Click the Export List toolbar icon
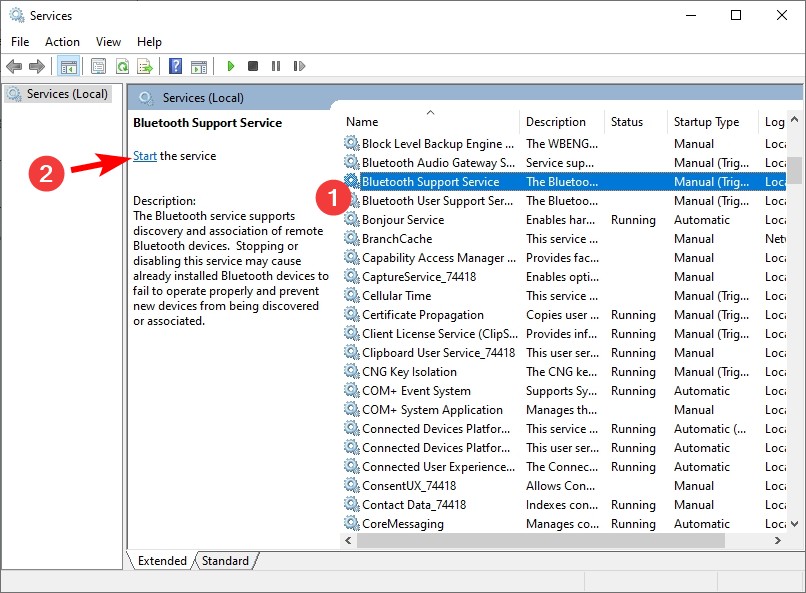The width and height of the screenshot is (806, 593). click(x=145, y=66)
